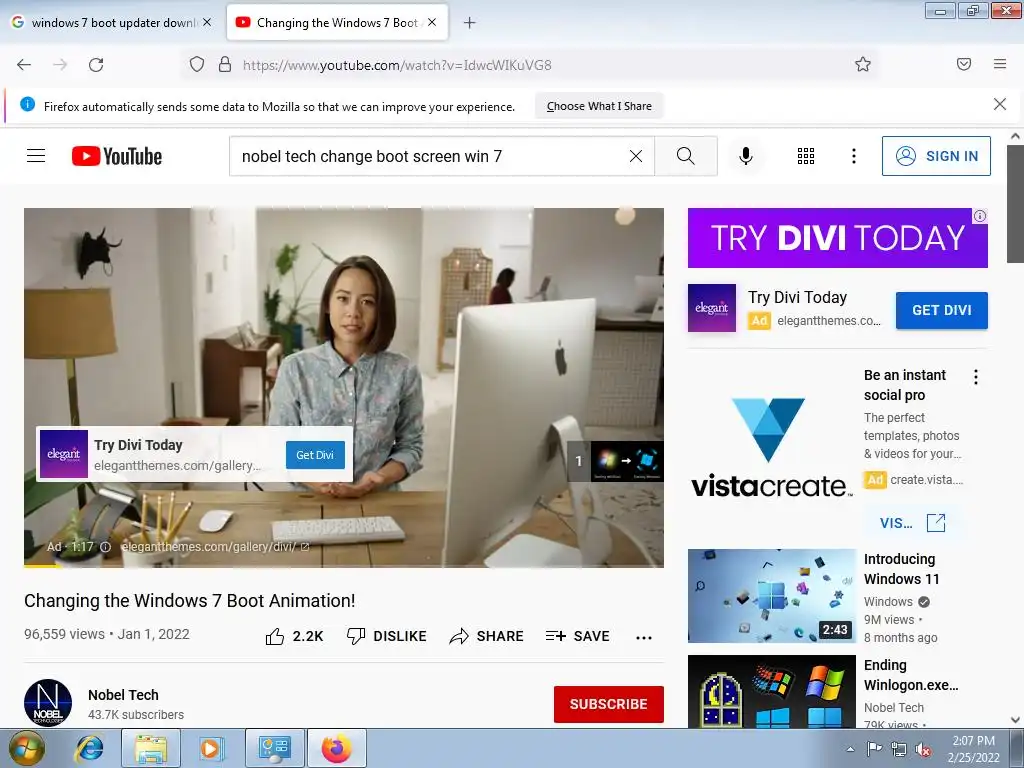Viewport: 1024px width, 768px height.
Task: Open the Nobel Tech channel name link
Action: click(123, 695)
